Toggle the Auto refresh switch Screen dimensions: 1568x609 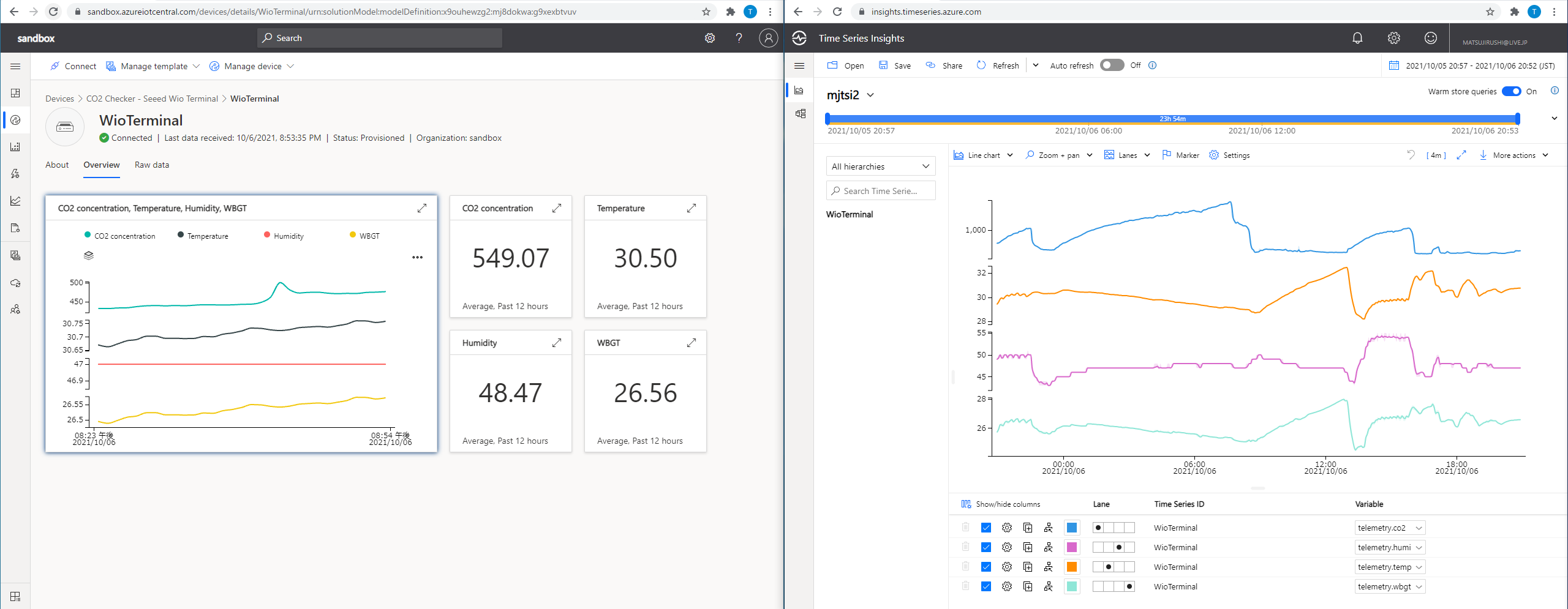click(1112, 65)
